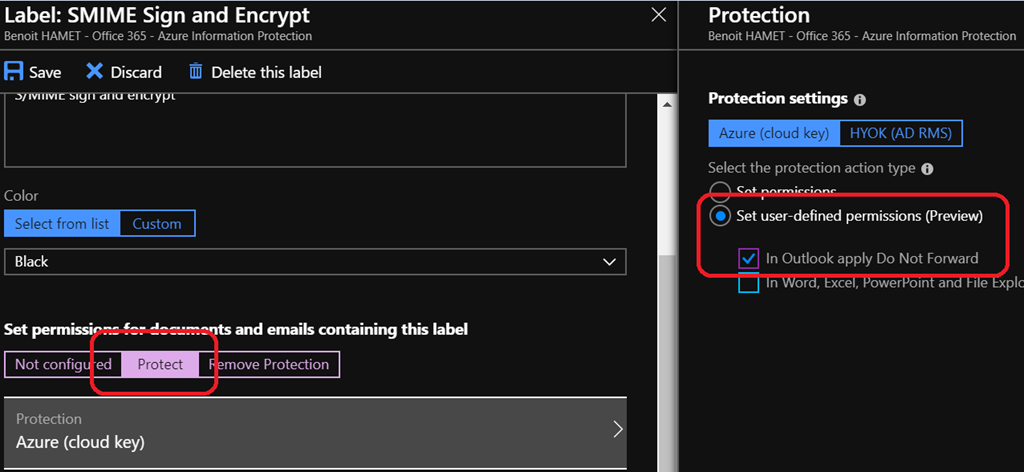Image resolution: width=1024 pixels, height=472 pixels.
Task: Set permissions to Not configured
Action: coord(63,364)
